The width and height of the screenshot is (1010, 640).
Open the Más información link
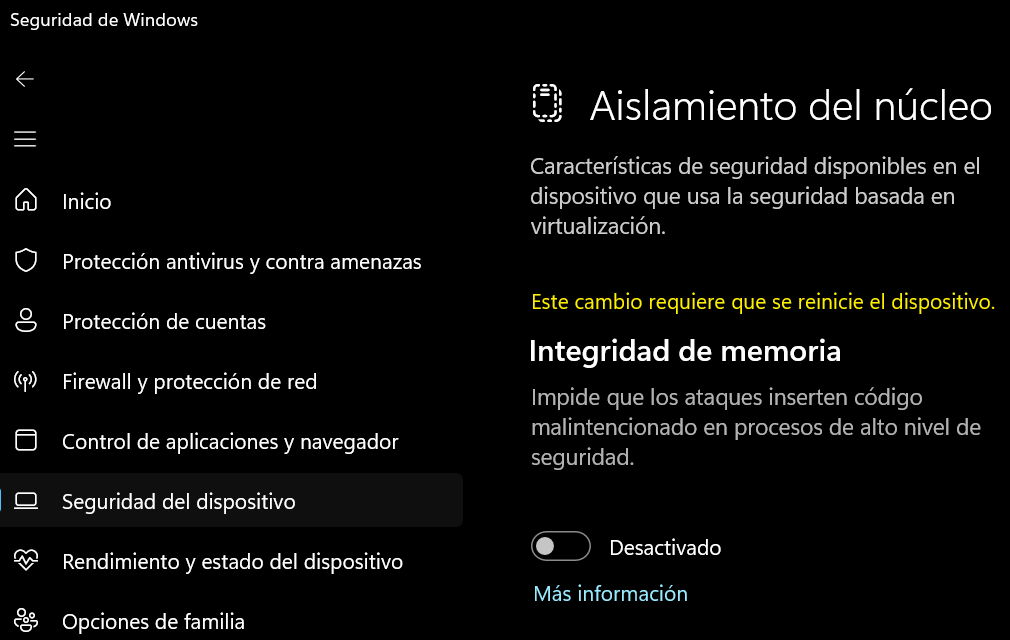point(610,594)
